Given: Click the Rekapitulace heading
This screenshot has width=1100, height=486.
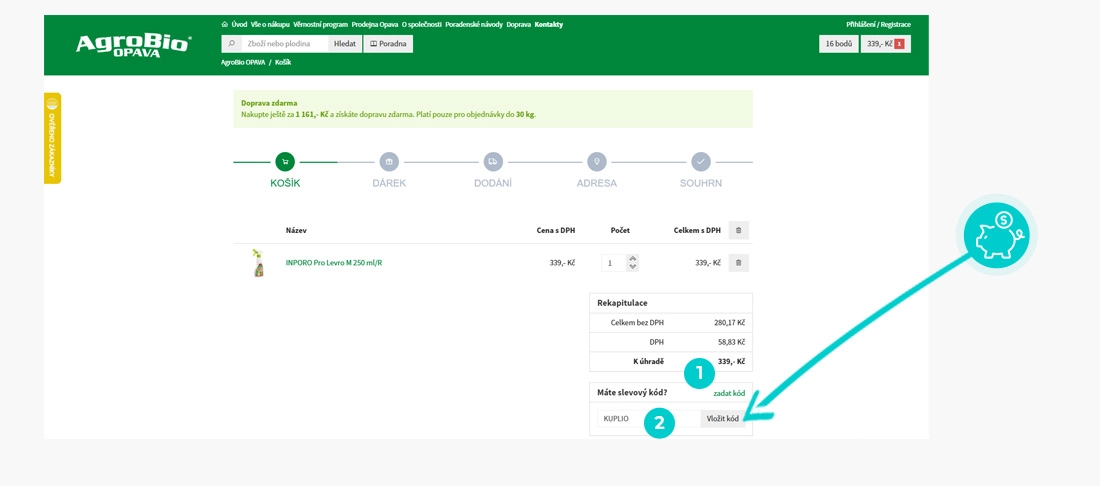Looking at the screenshot, I should (622, 303).
